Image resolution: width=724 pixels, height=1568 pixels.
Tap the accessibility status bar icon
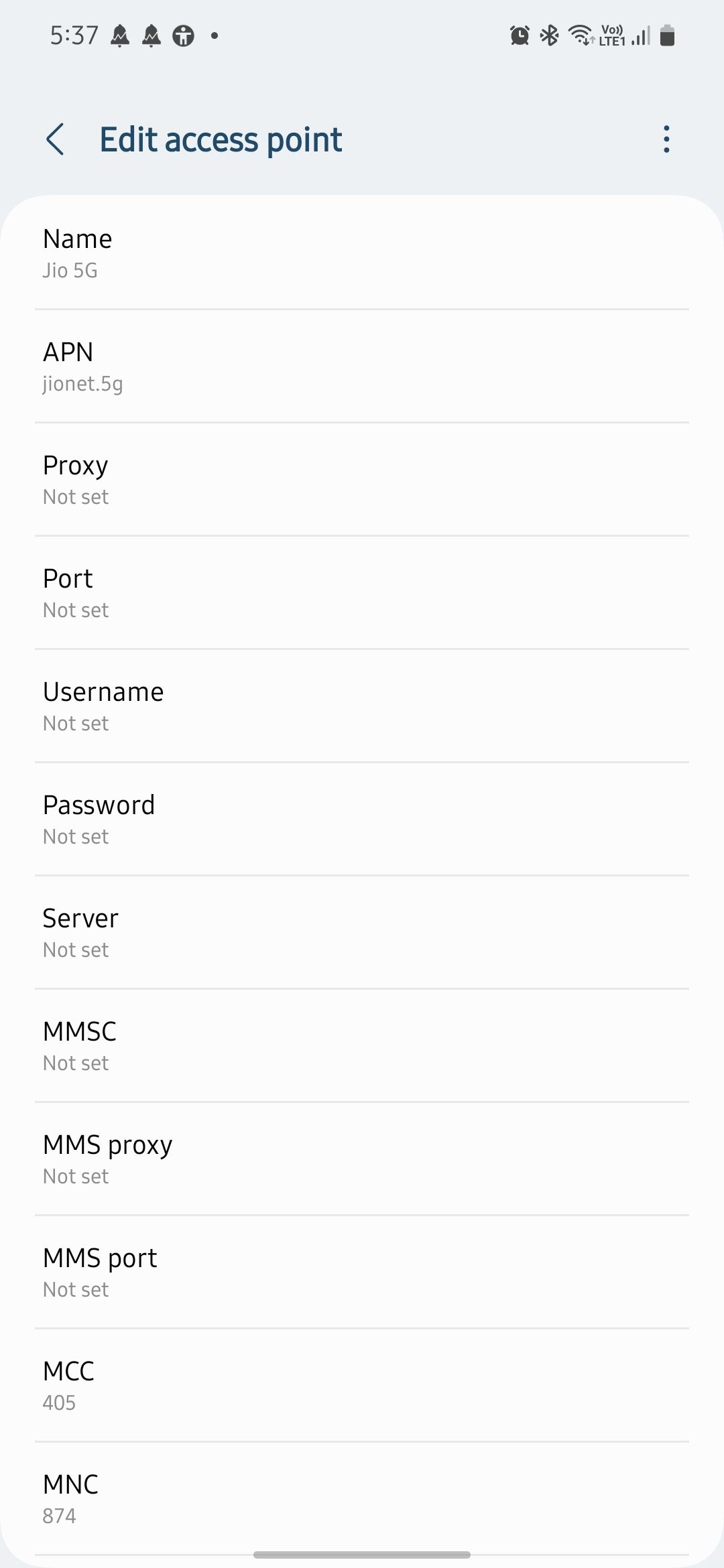tap(183, 36)
